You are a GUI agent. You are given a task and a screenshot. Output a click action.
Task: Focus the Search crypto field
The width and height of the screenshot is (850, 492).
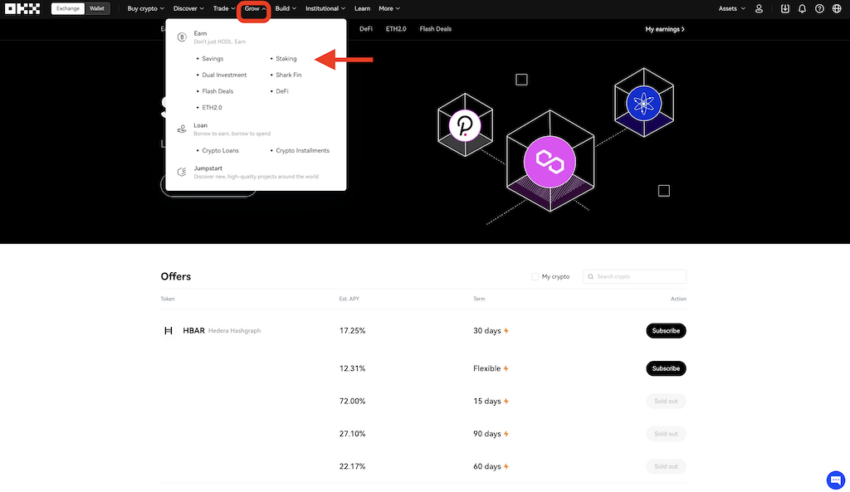pyautogui.click(x=635, y=276)
